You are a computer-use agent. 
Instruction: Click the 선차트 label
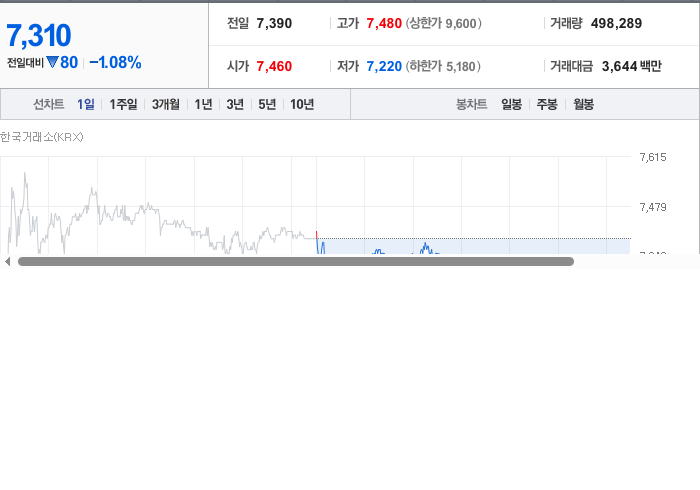tap(49, 104)
